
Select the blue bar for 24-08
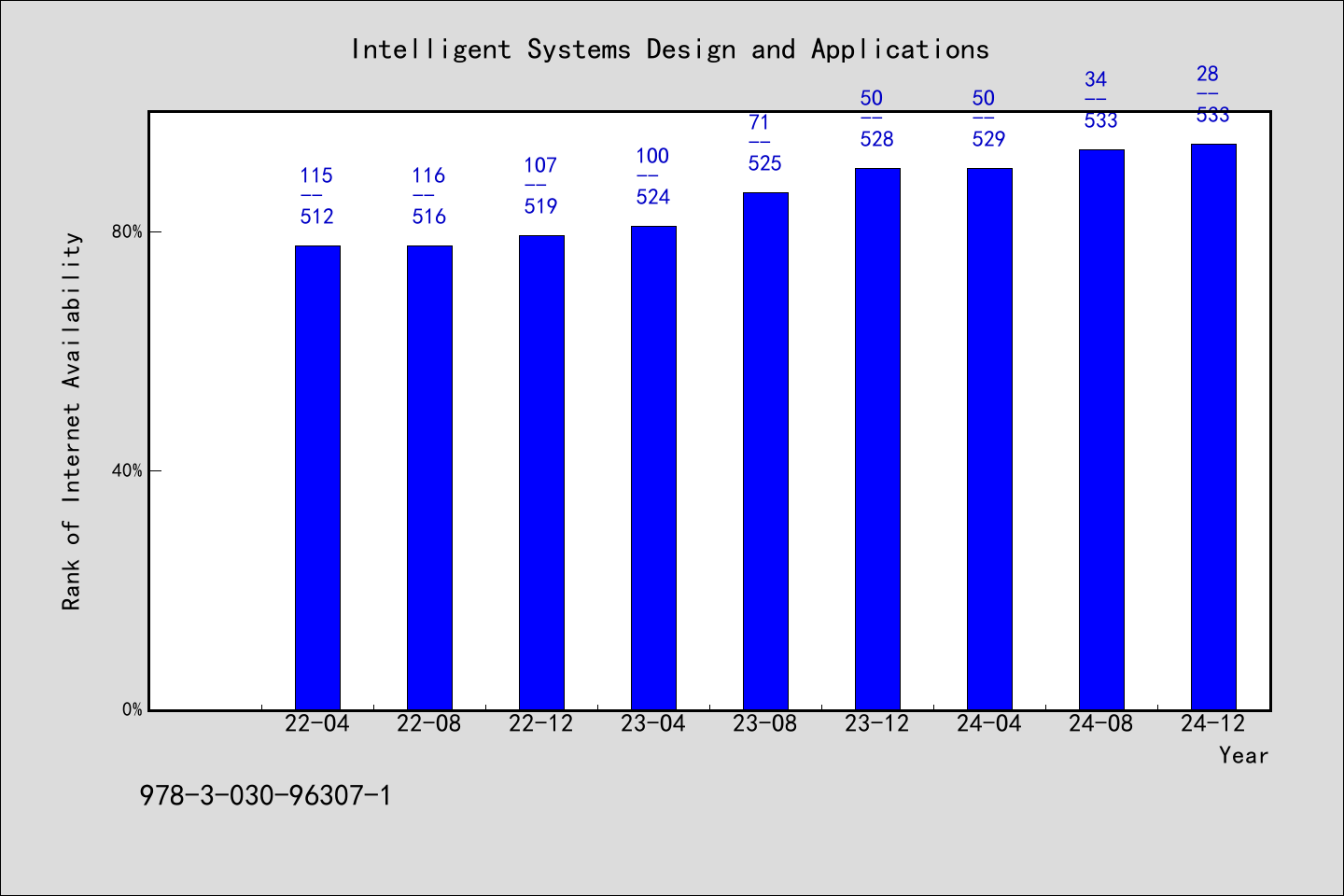(1101, 429)
